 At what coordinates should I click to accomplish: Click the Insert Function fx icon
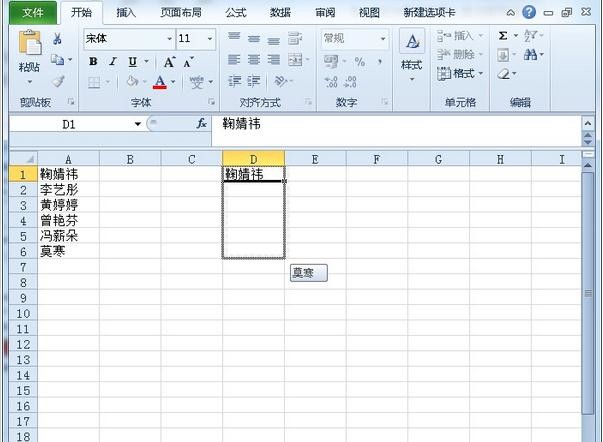(x=201, y=123)
